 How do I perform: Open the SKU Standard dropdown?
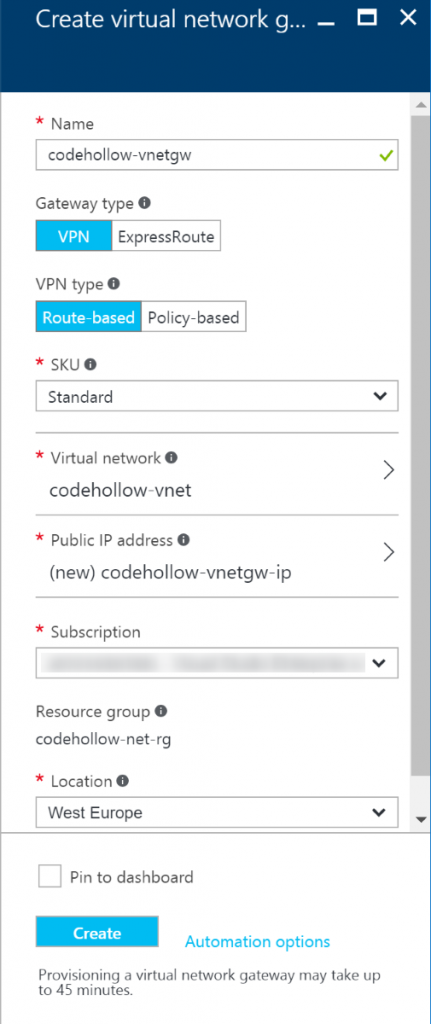217,396
